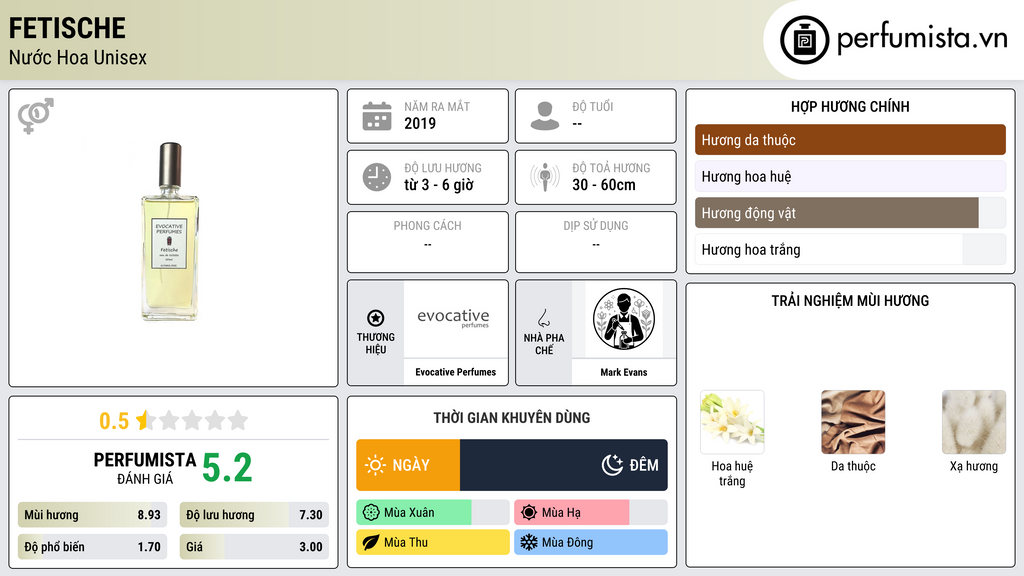Click the flower icon next to Mùa Xuân
The width and height of the screenshot is (1024, 576).
(371, 513)
